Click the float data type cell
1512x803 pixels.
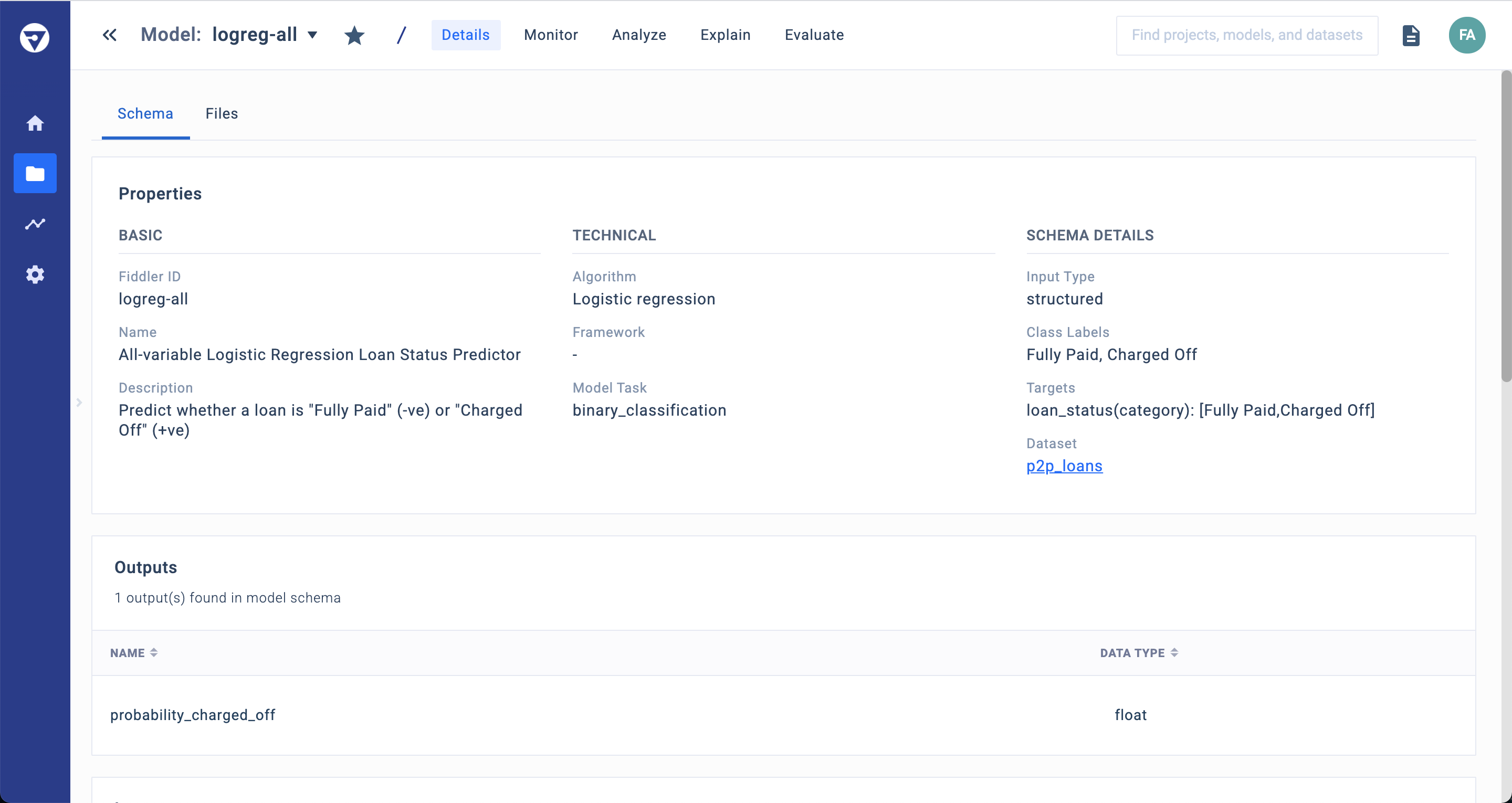(x=1130, y=715)
